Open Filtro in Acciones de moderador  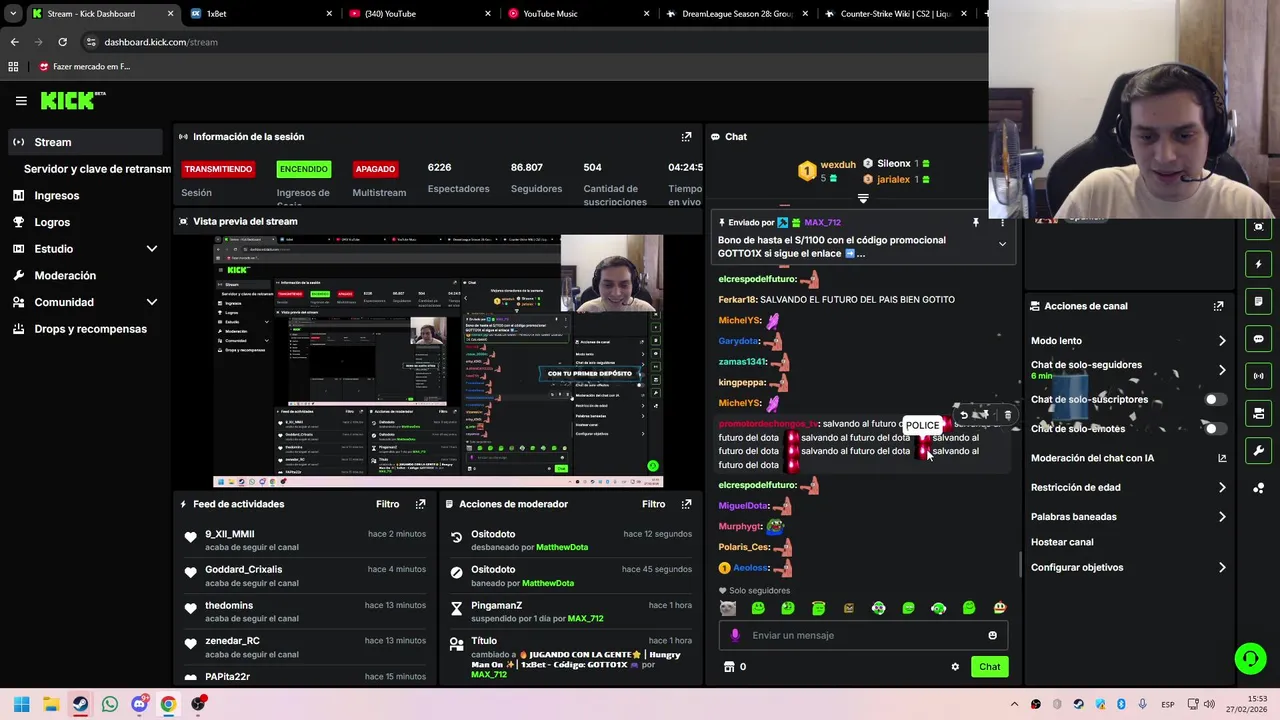coord(653,504)
